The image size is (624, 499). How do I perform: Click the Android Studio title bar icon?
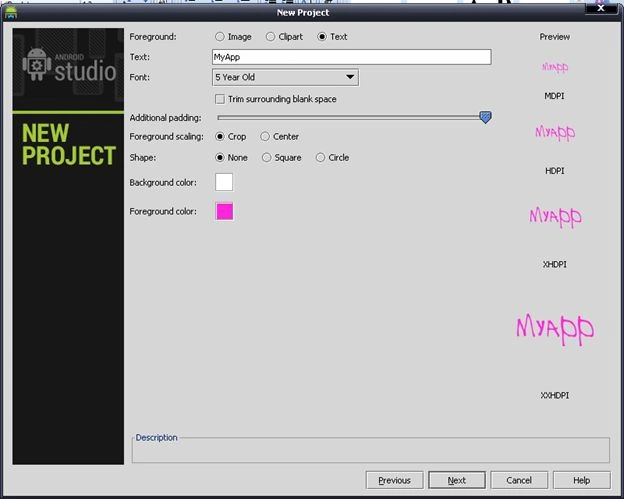point(11,13)
